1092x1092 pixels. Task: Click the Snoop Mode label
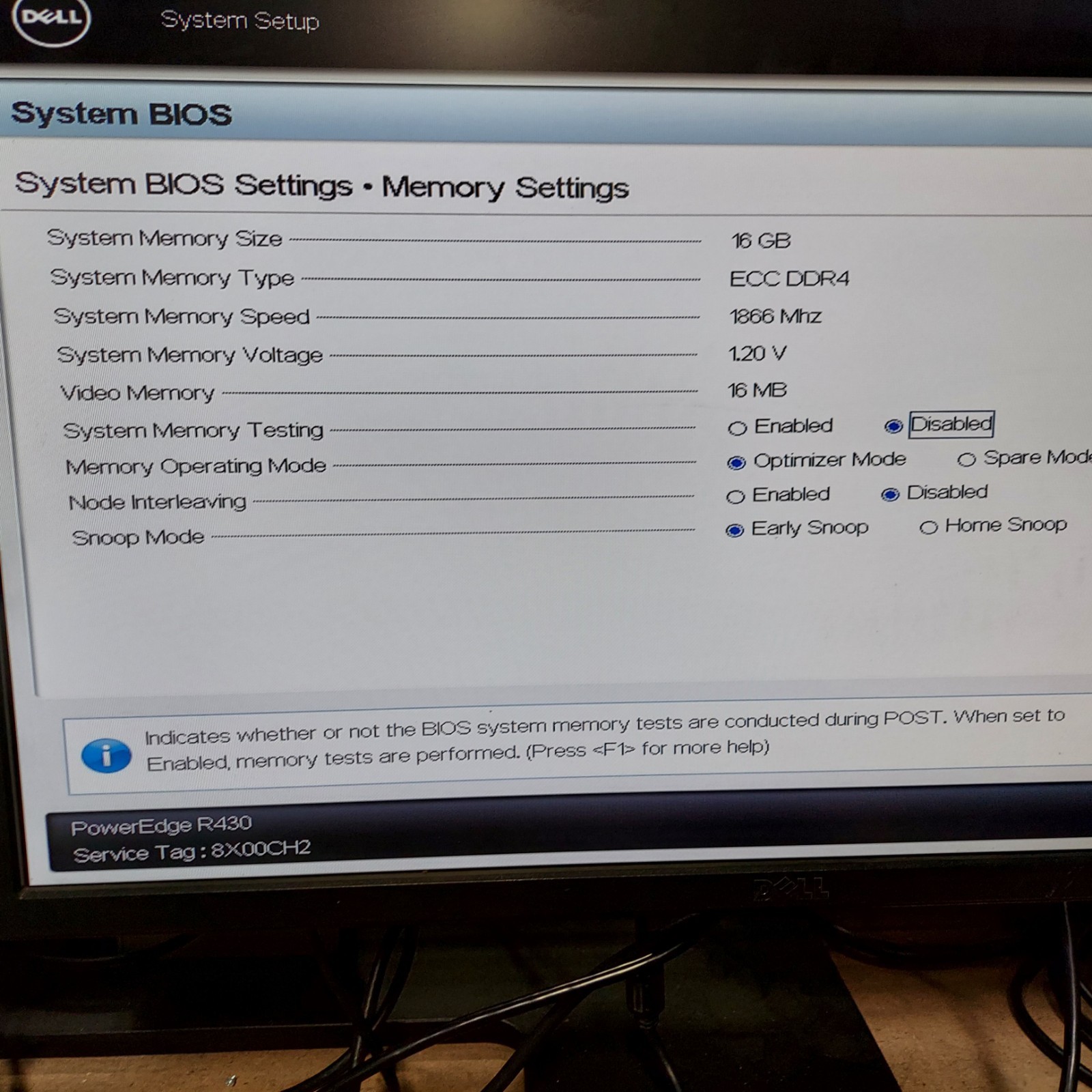(138, 537)
